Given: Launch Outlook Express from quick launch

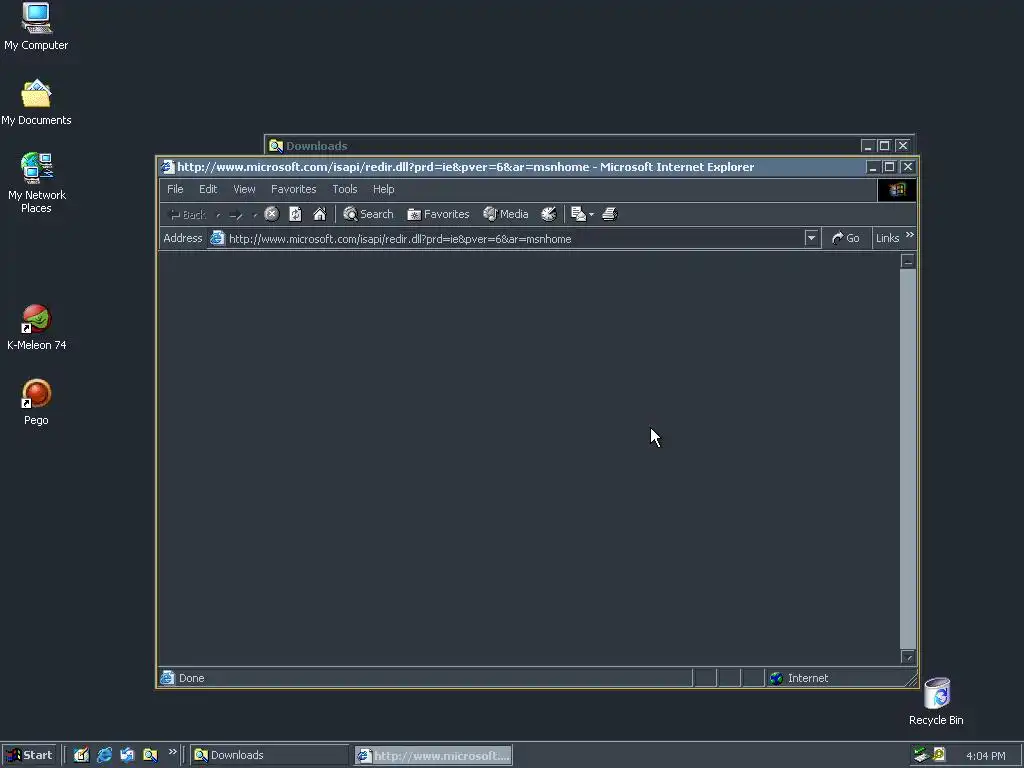Looking at the screenshot, I should (127, 755).
